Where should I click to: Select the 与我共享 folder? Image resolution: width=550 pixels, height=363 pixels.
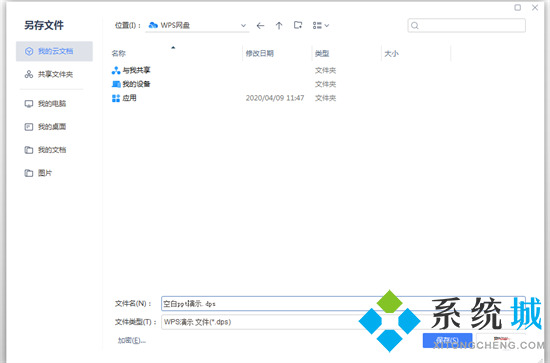click(x=136, y=70)
